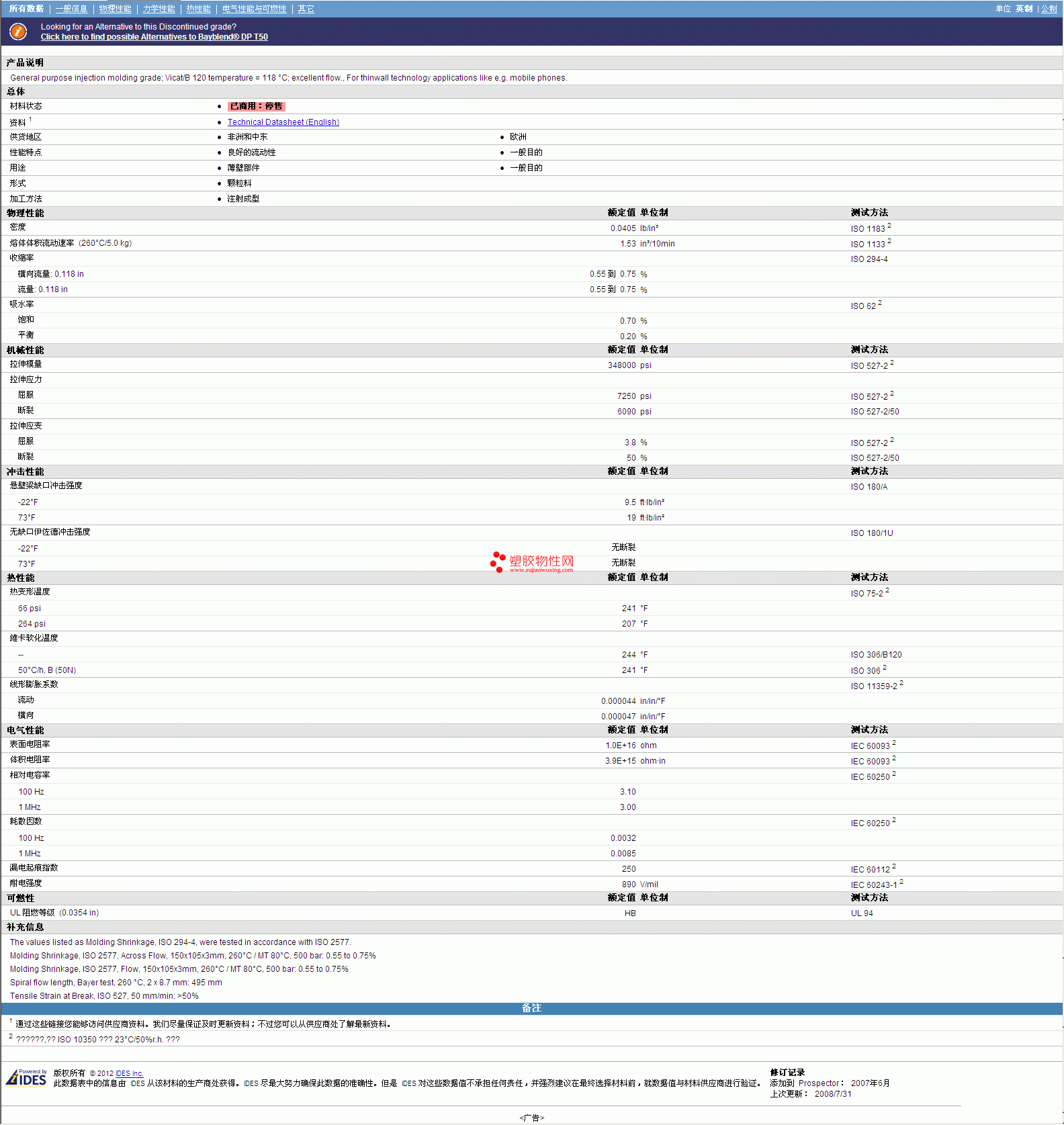Click the 已商用:停售 status label
This screenshot has height=1125, width=1064.
[x=256, y=106]
